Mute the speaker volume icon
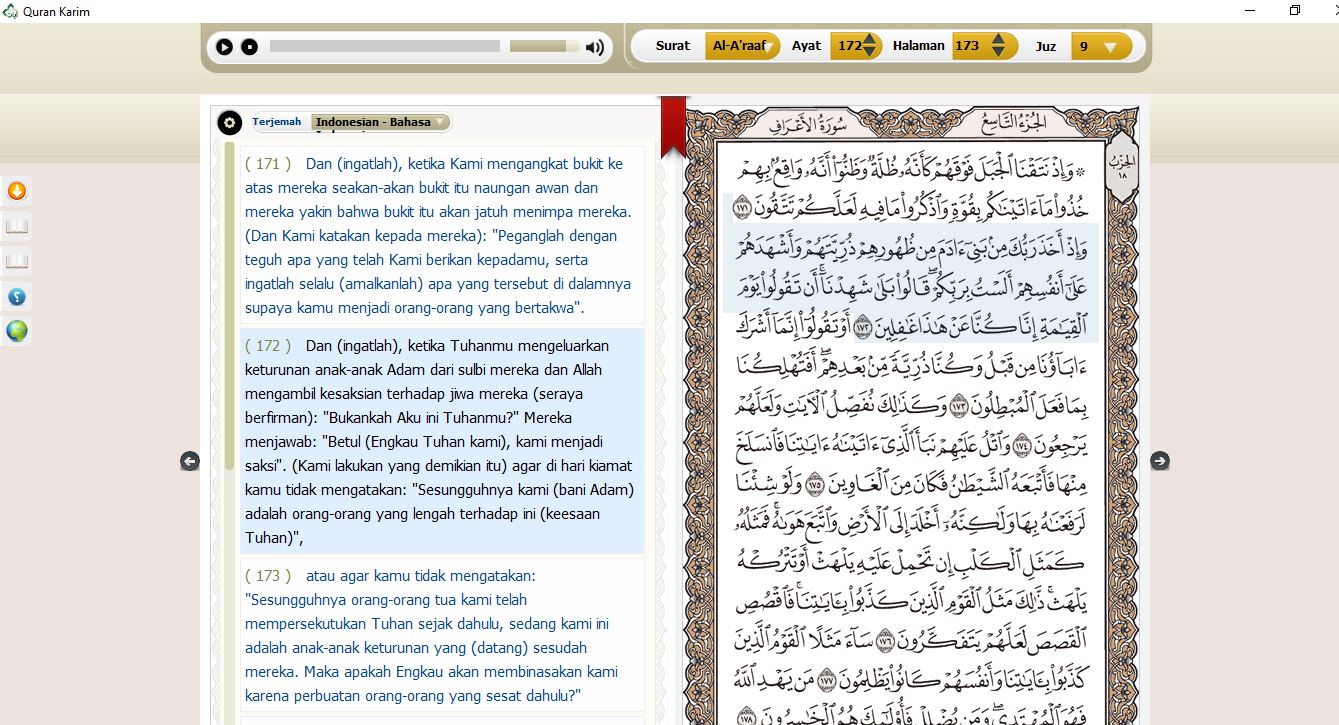 pyautogui.click(x=595, y=47)
